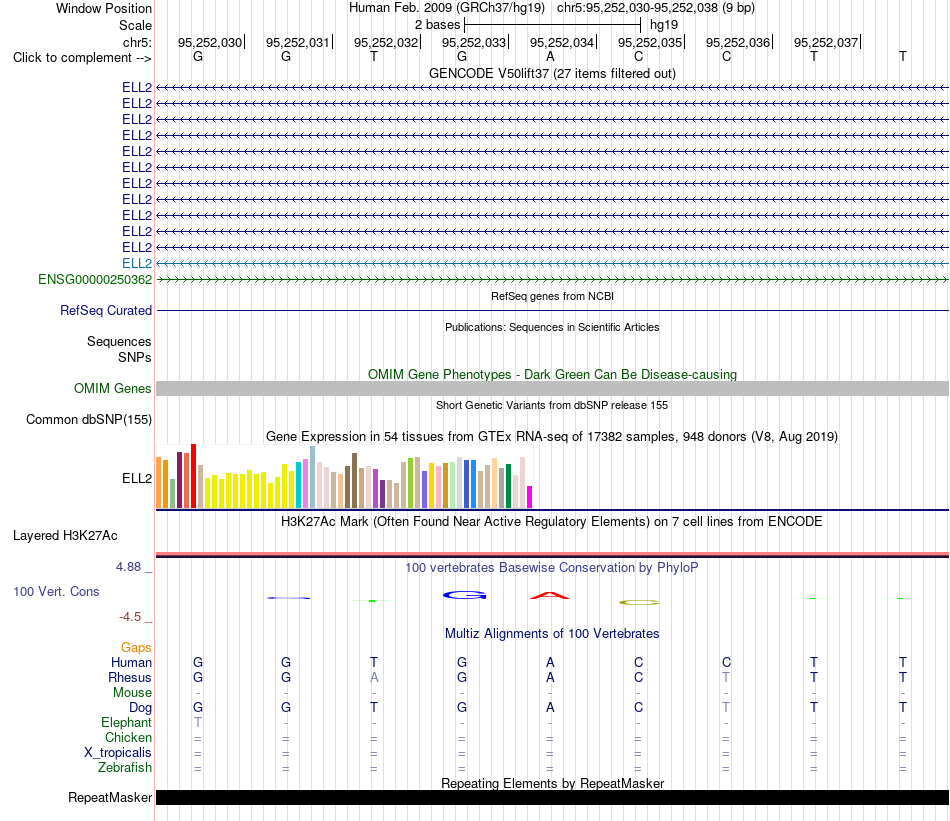The height and width of the screenshot is (821, 950).
Task: Click 'chr5:95,252,030-95,252,038 (9 bp)' position text
Action: click(656, 8)
